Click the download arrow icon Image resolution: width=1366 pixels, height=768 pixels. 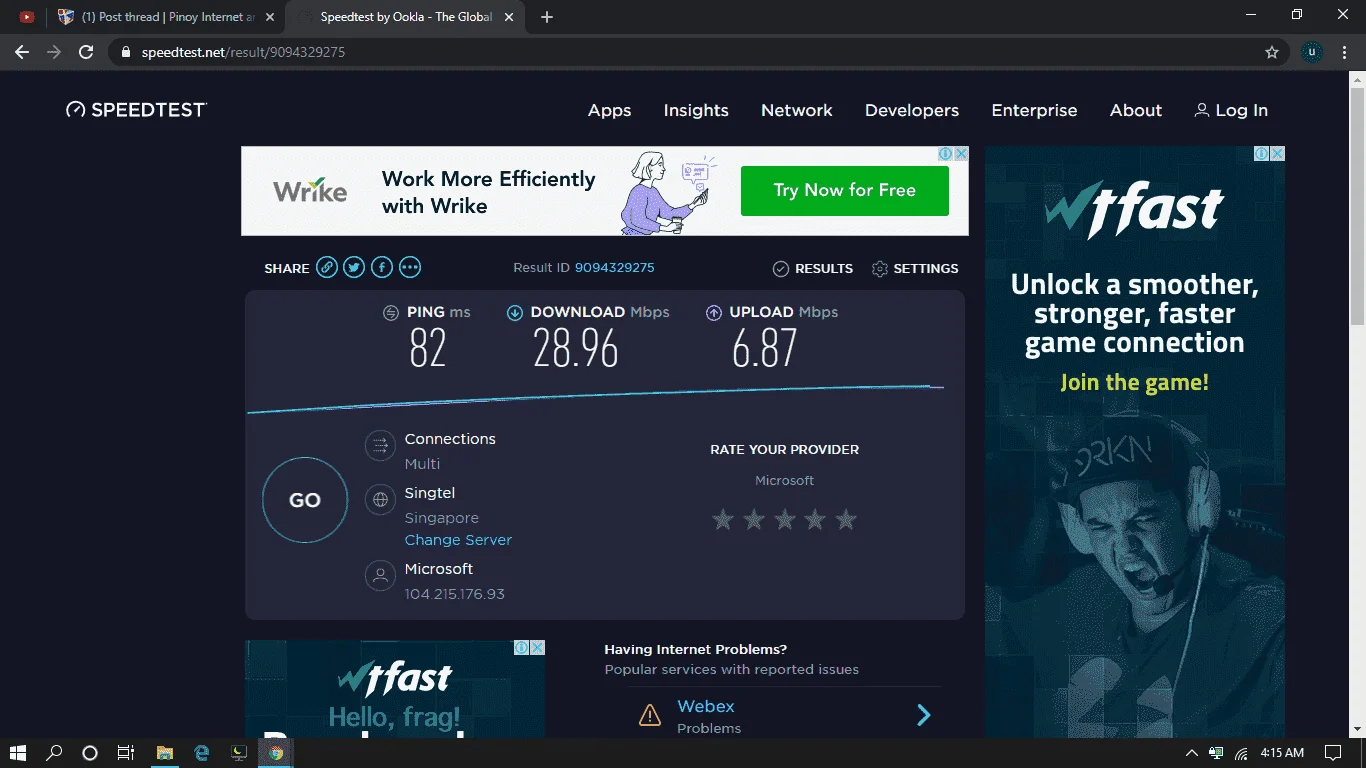[x=515, y=313]
